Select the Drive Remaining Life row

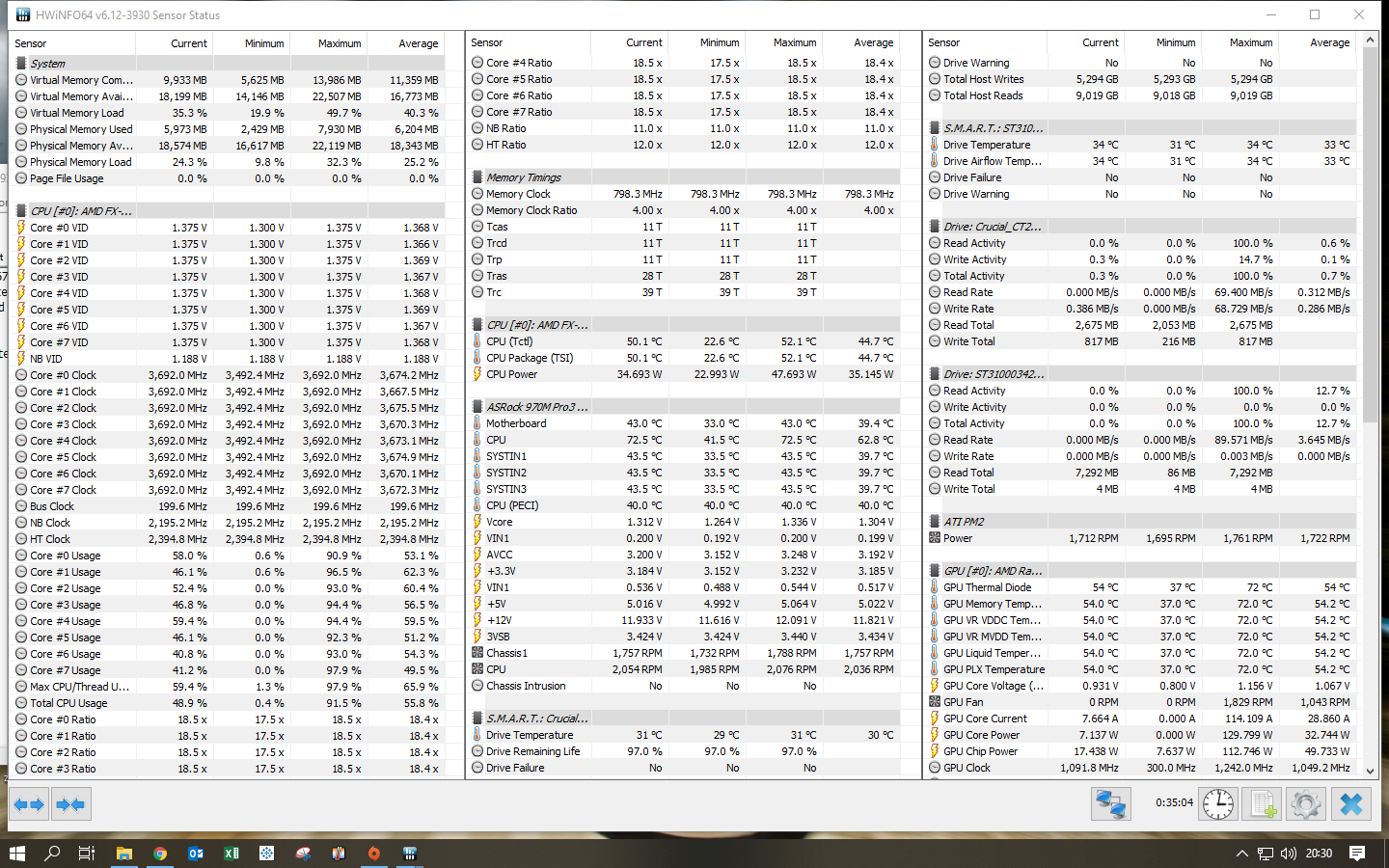point(685,751)
